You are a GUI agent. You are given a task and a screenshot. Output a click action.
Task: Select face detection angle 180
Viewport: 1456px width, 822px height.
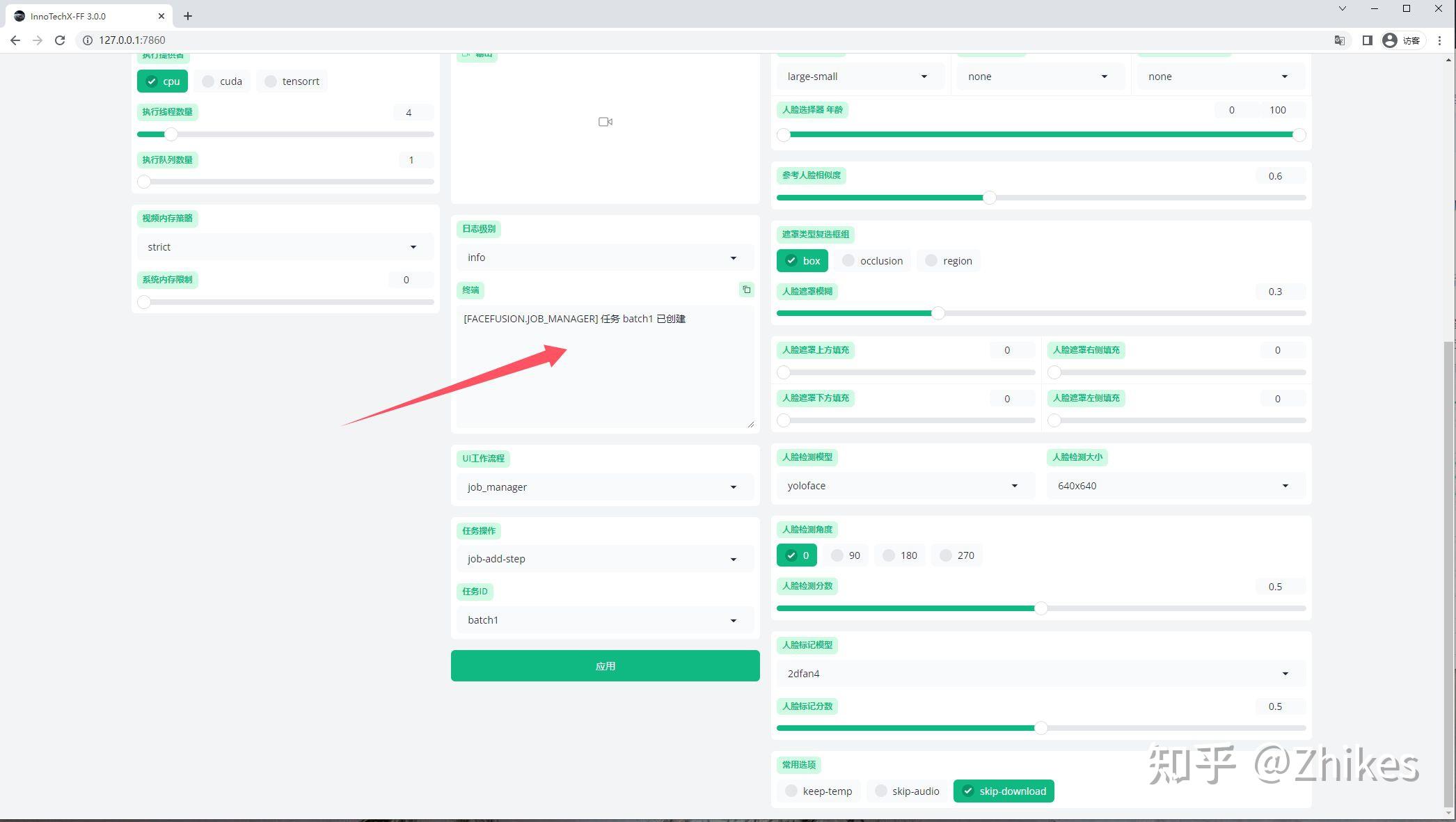900,555
